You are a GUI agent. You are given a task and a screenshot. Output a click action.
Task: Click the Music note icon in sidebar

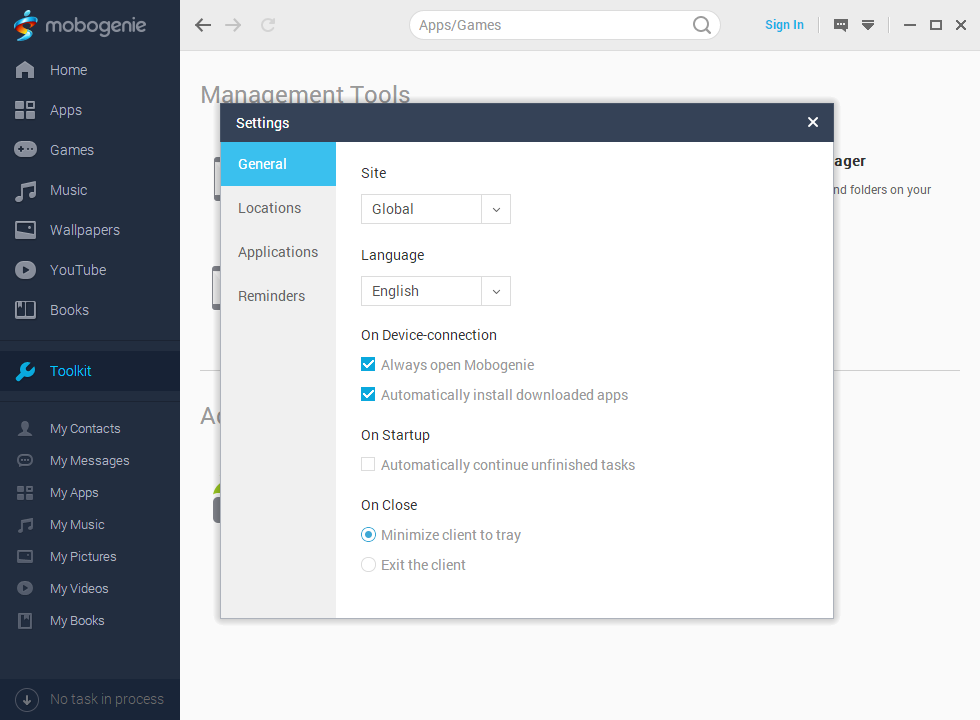[25, 190]
